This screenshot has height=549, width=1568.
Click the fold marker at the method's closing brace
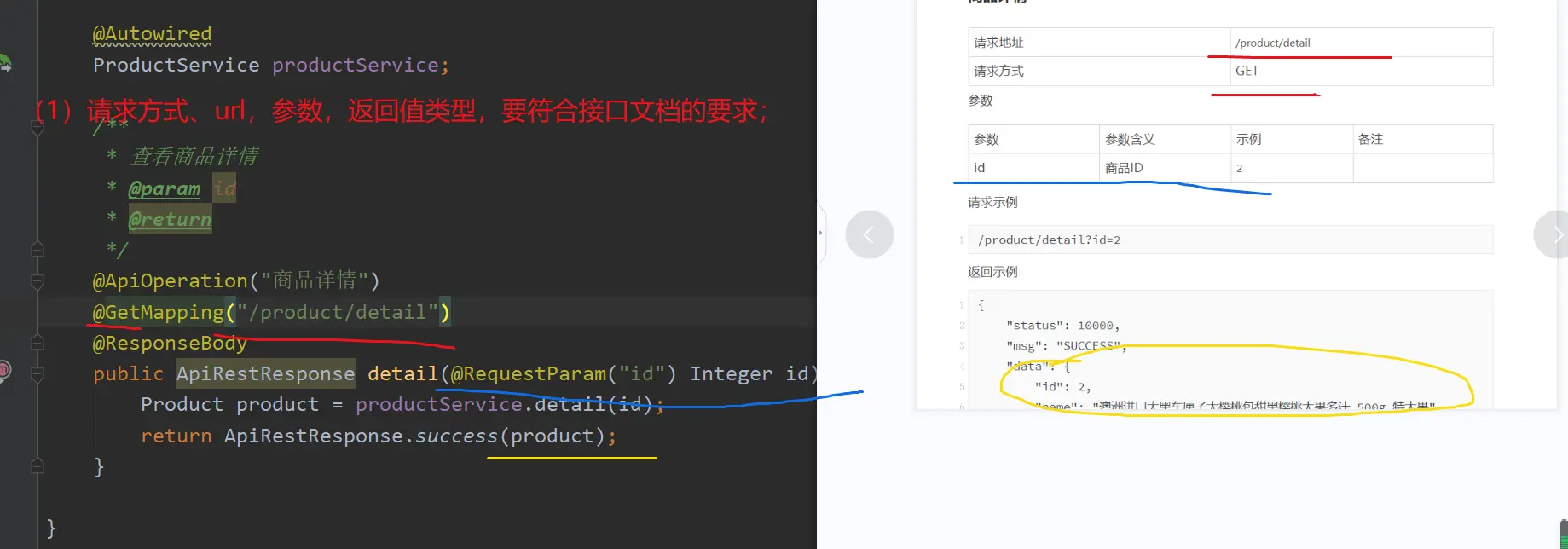38,465
